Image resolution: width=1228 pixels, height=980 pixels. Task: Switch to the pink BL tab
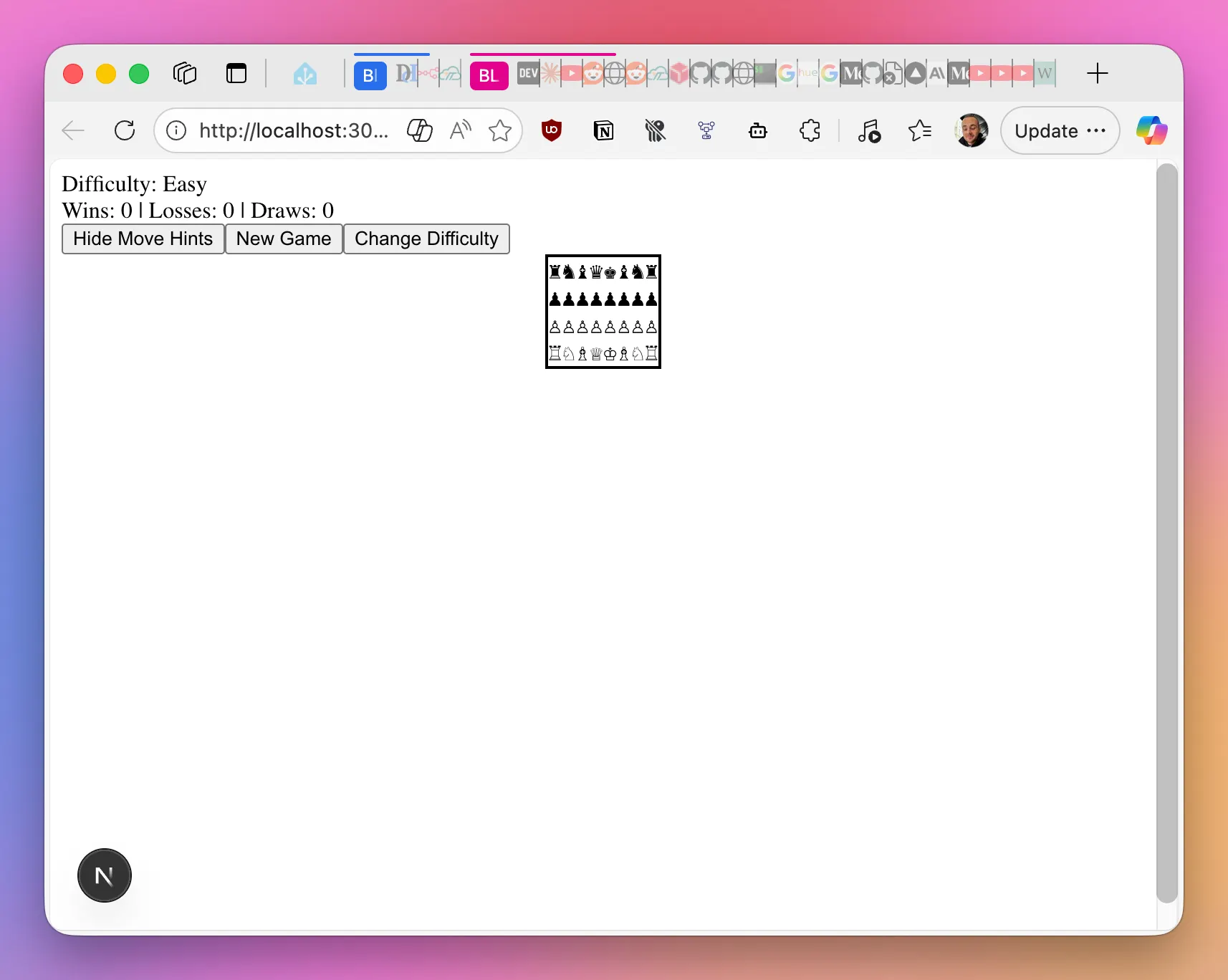[x=489, y=75]
